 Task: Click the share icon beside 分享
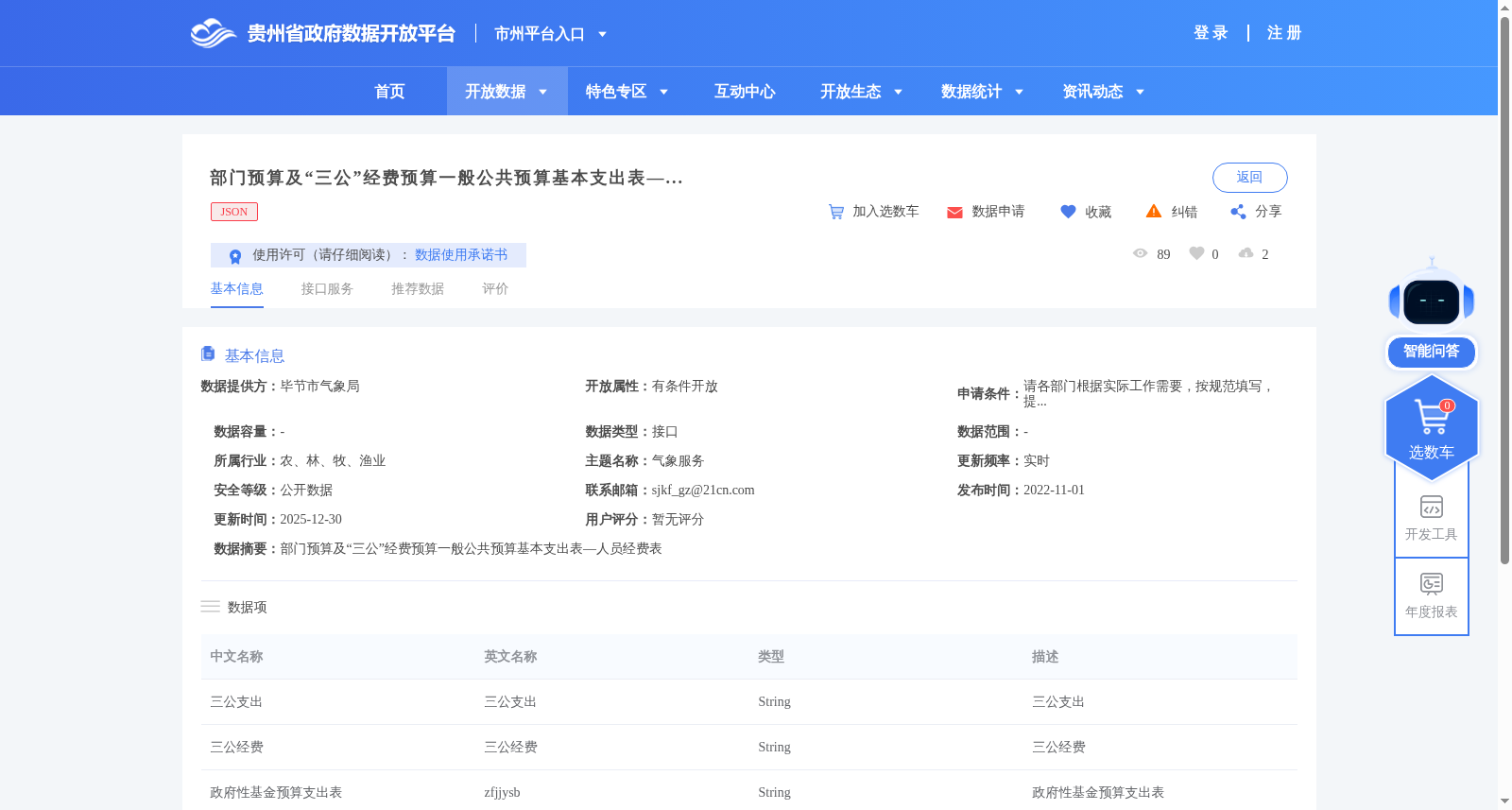[x=1238, y=212]
